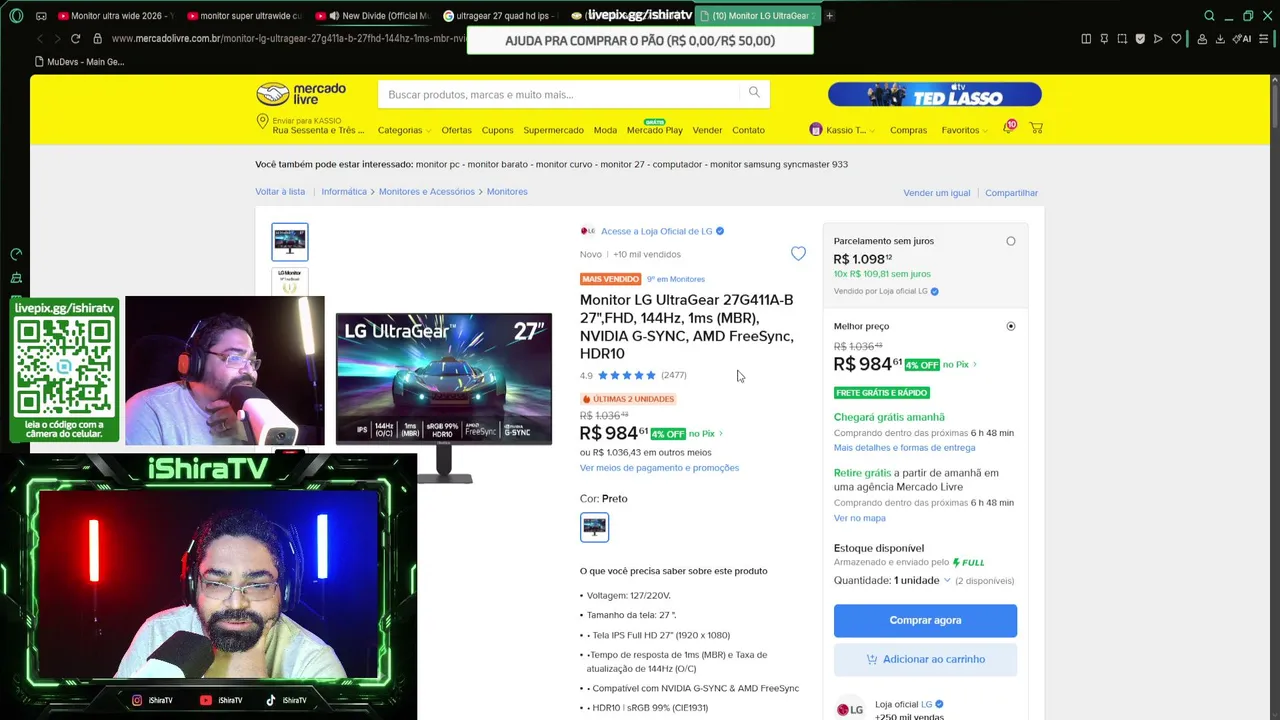Click Adicionar ao carrinho button

click(925, 659)
